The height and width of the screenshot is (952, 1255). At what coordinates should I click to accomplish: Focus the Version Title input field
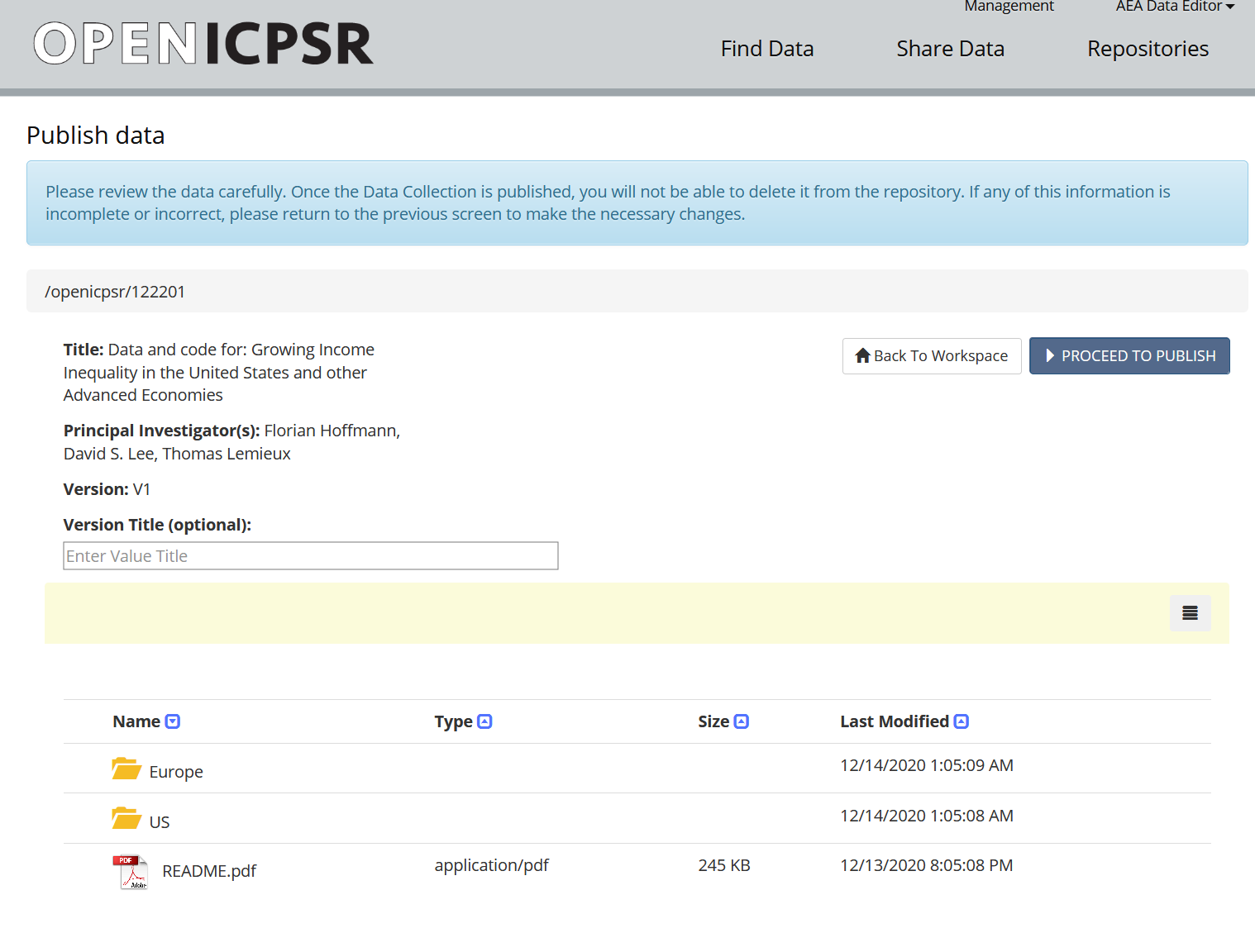pos(311,556)
